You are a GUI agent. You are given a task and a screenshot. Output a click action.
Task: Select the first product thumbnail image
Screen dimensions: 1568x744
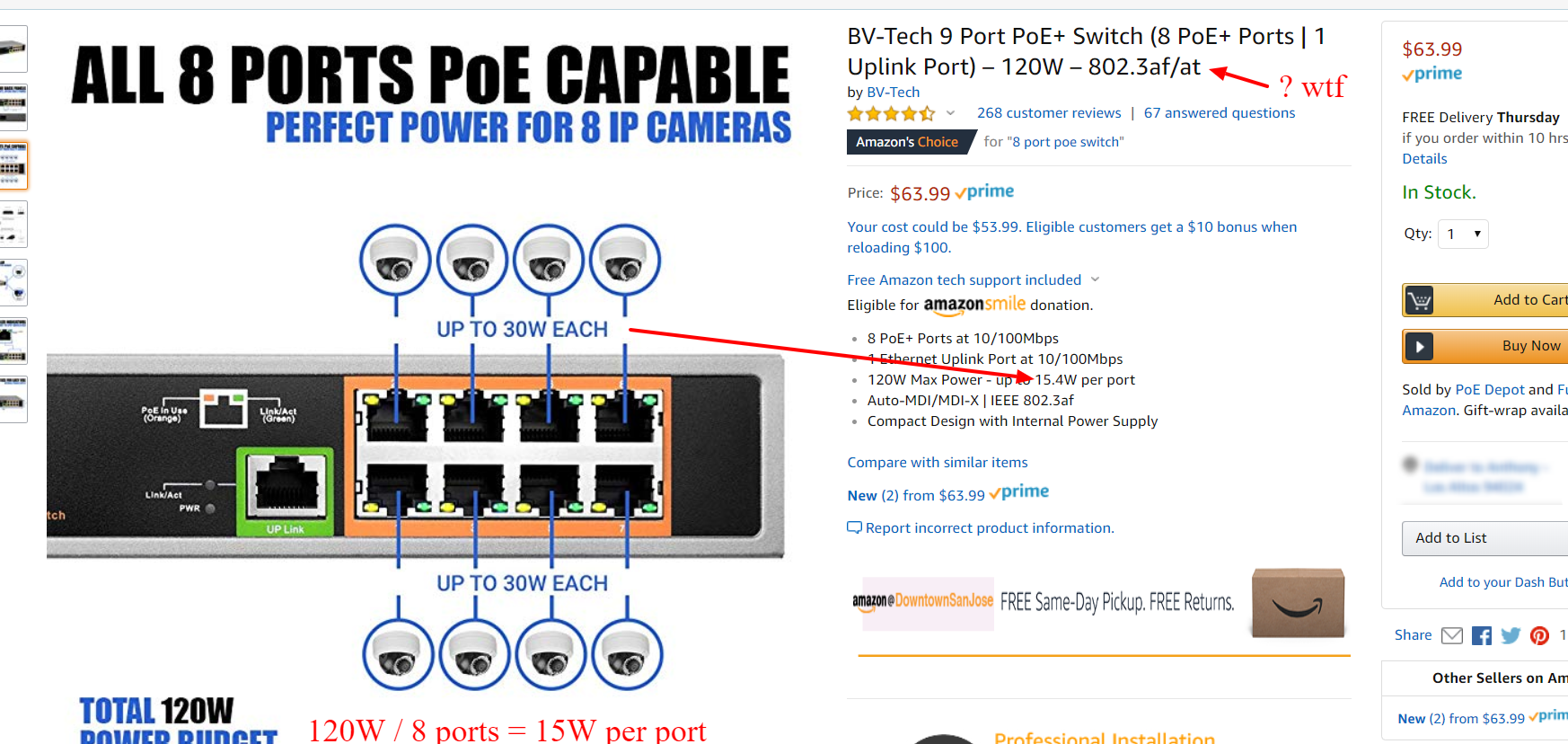point(13,49)
